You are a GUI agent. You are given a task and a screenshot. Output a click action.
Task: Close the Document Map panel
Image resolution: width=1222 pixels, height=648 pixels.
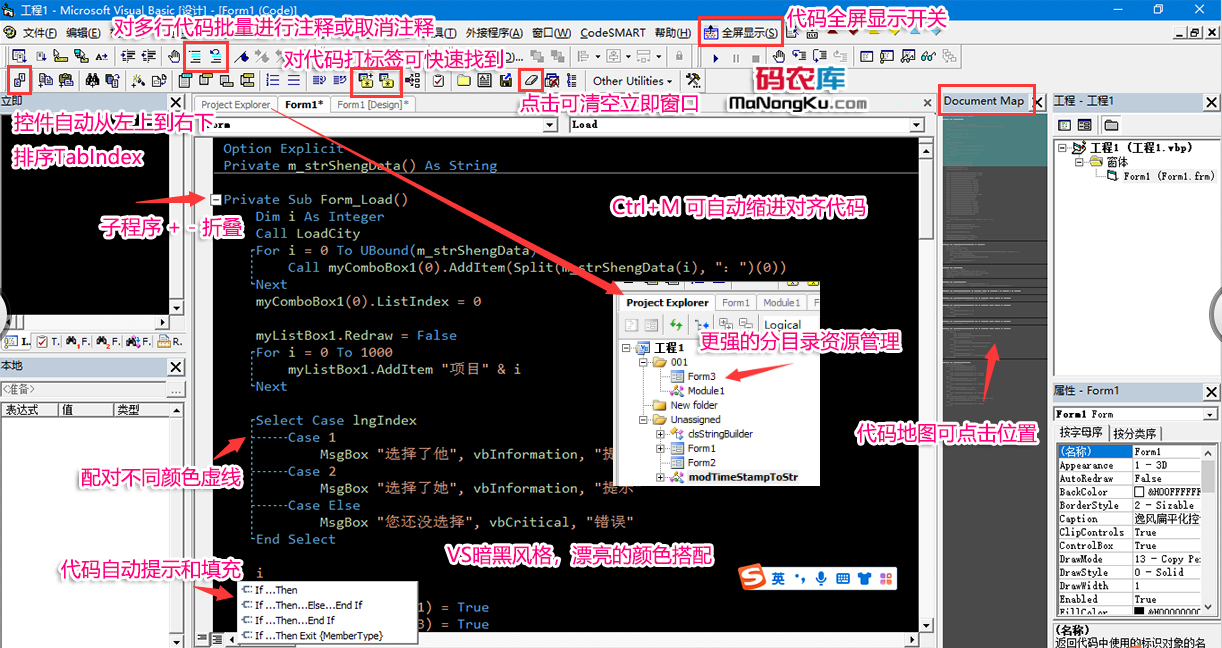pos(1038,102)
